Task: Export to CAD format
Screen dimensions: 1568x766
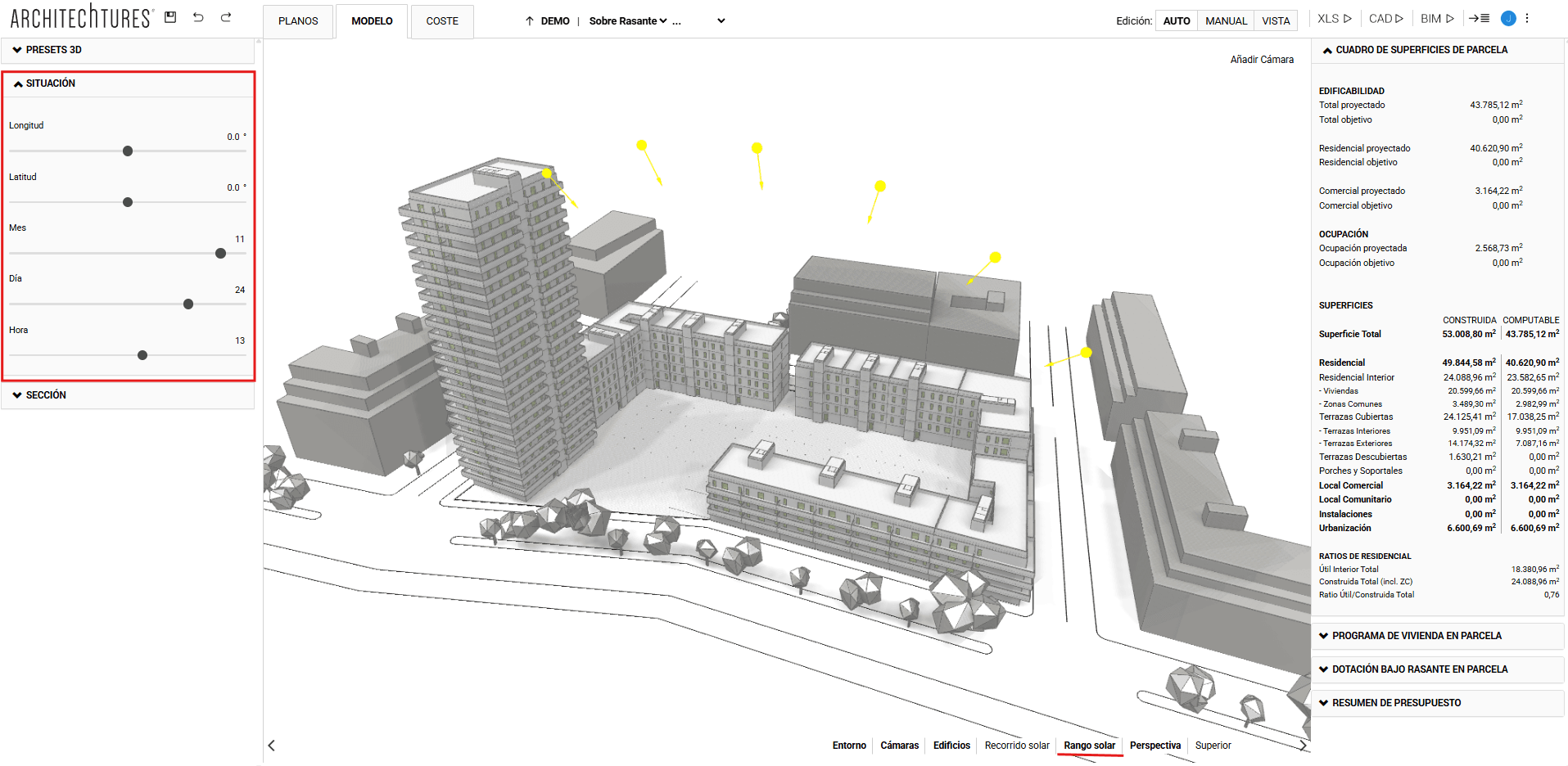Action: point(1385,17)
